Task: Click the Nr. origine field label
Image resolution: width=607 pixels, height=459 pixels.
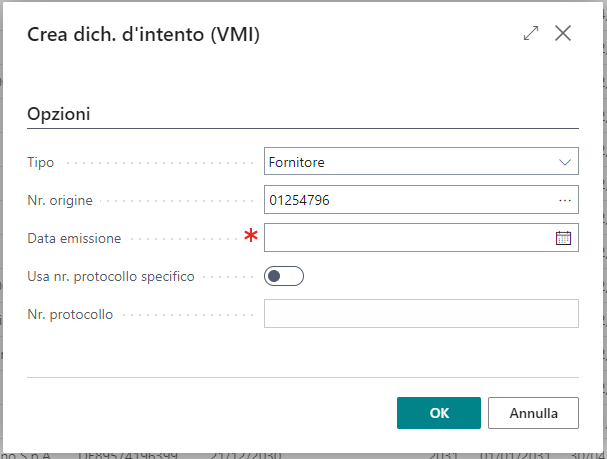Action: (60, 200)
